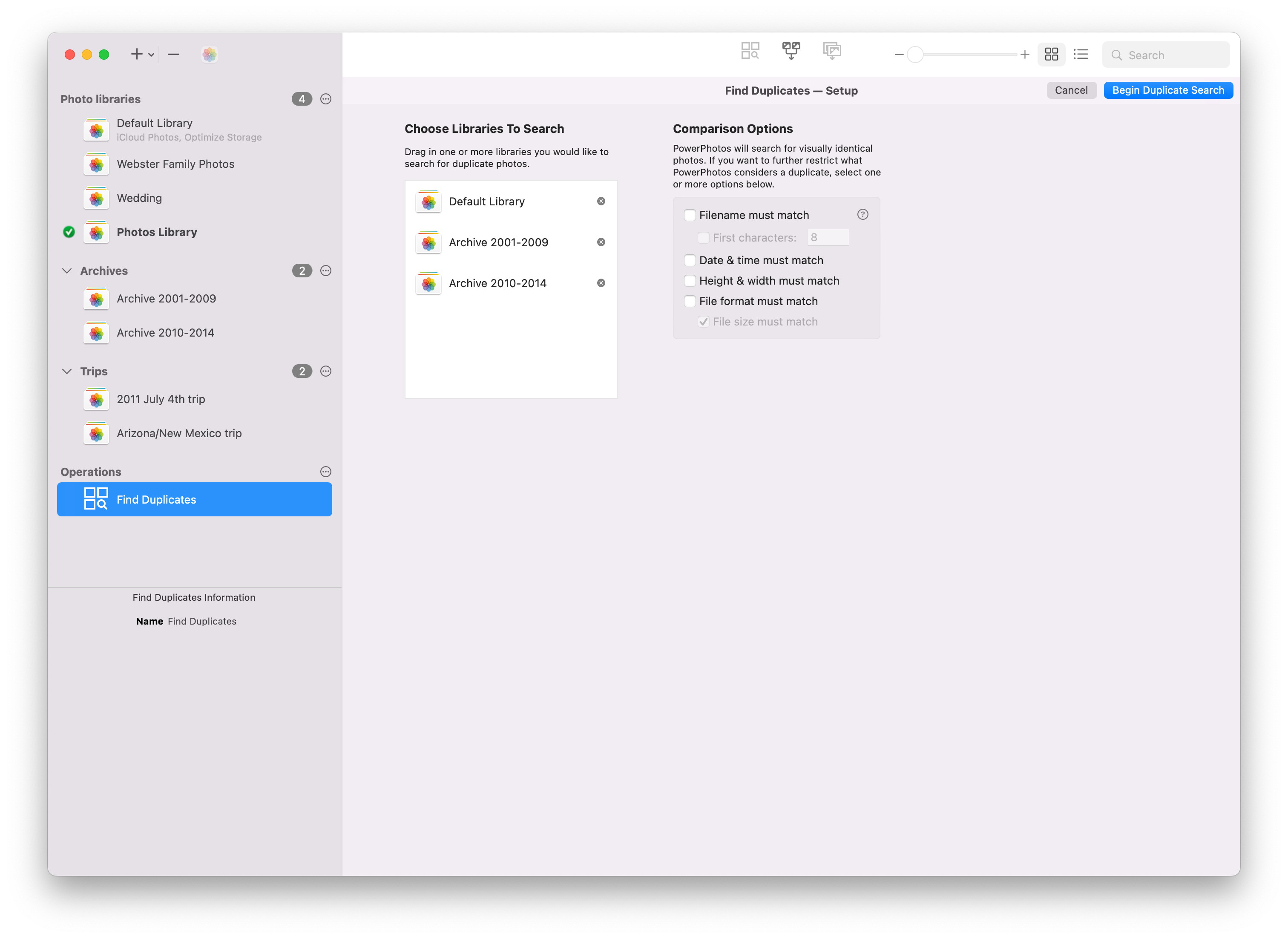
Task: Open the Photos app icon in toolbar
Action: tap(209, 55)
